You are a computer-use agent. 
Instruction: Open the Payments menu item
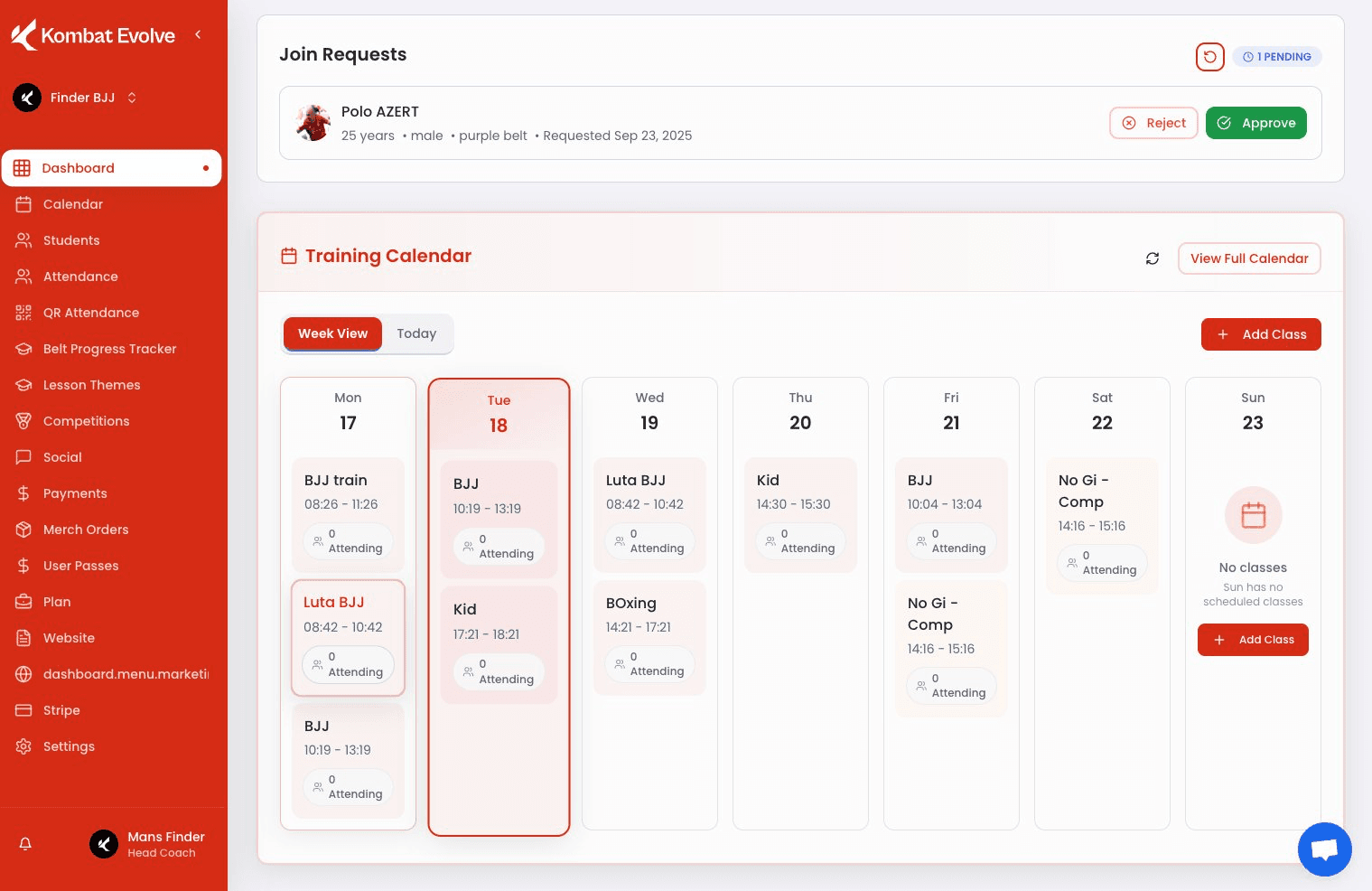pos(75,493)
